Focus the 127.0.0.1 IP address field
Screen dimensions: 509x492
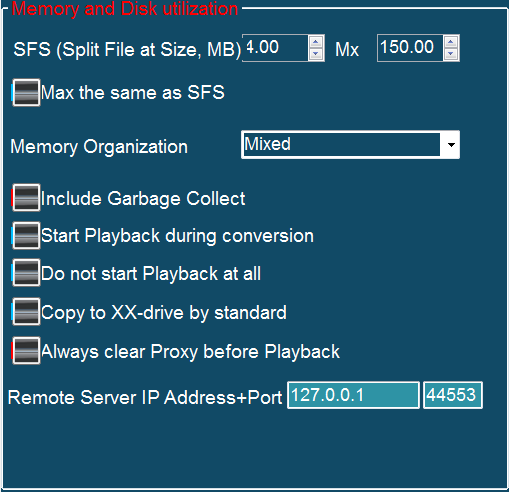(353, 395)
